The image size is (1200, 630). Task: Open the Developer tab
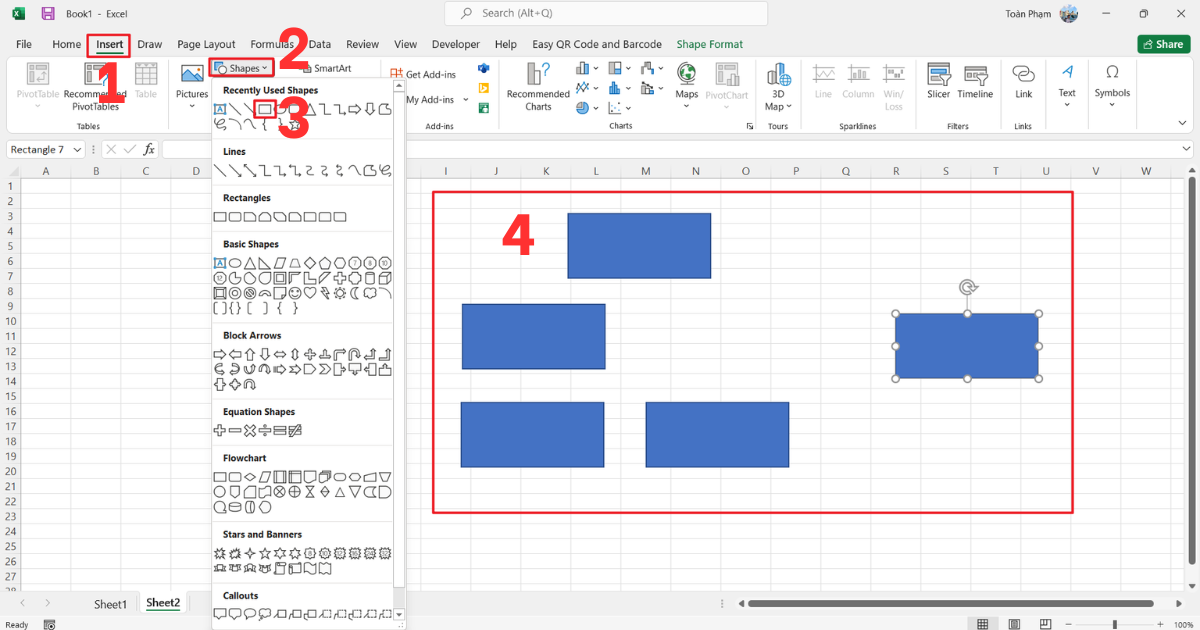456,44
